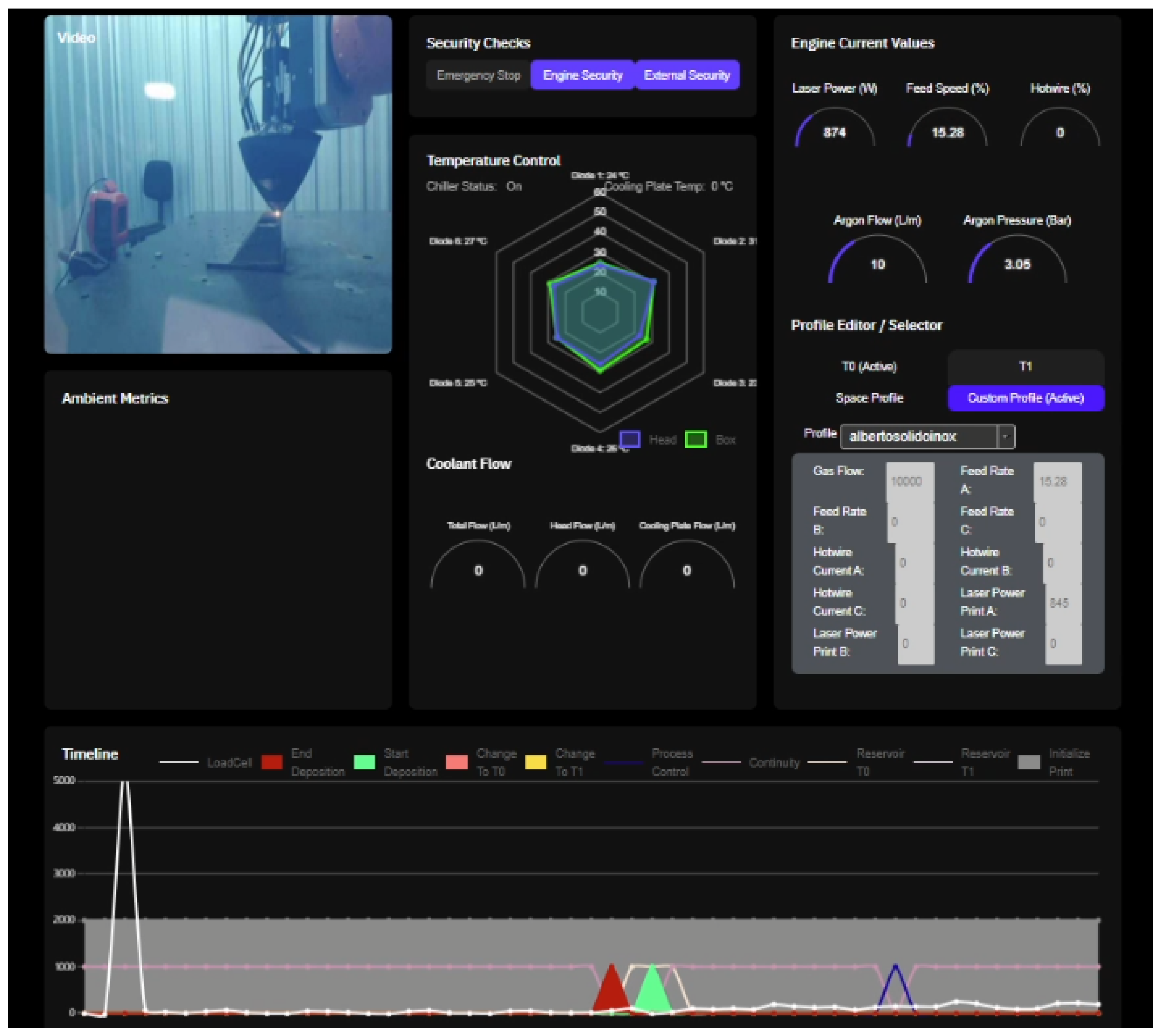This screenshot has height=1036, width=1161.
Task: Click the Video camera feed thumbnail
Action: click(x=218, y=184)
